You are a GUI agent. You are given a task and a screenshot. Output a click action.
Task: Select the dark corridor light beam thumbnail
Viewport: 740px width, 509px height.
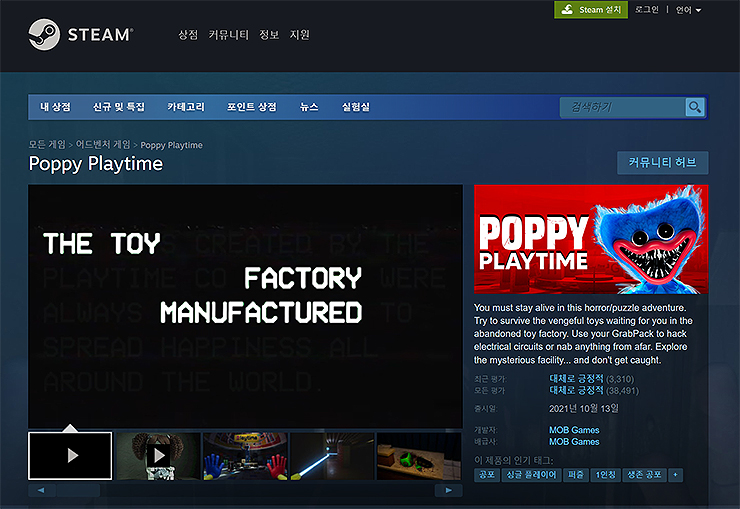coord(332,456)
